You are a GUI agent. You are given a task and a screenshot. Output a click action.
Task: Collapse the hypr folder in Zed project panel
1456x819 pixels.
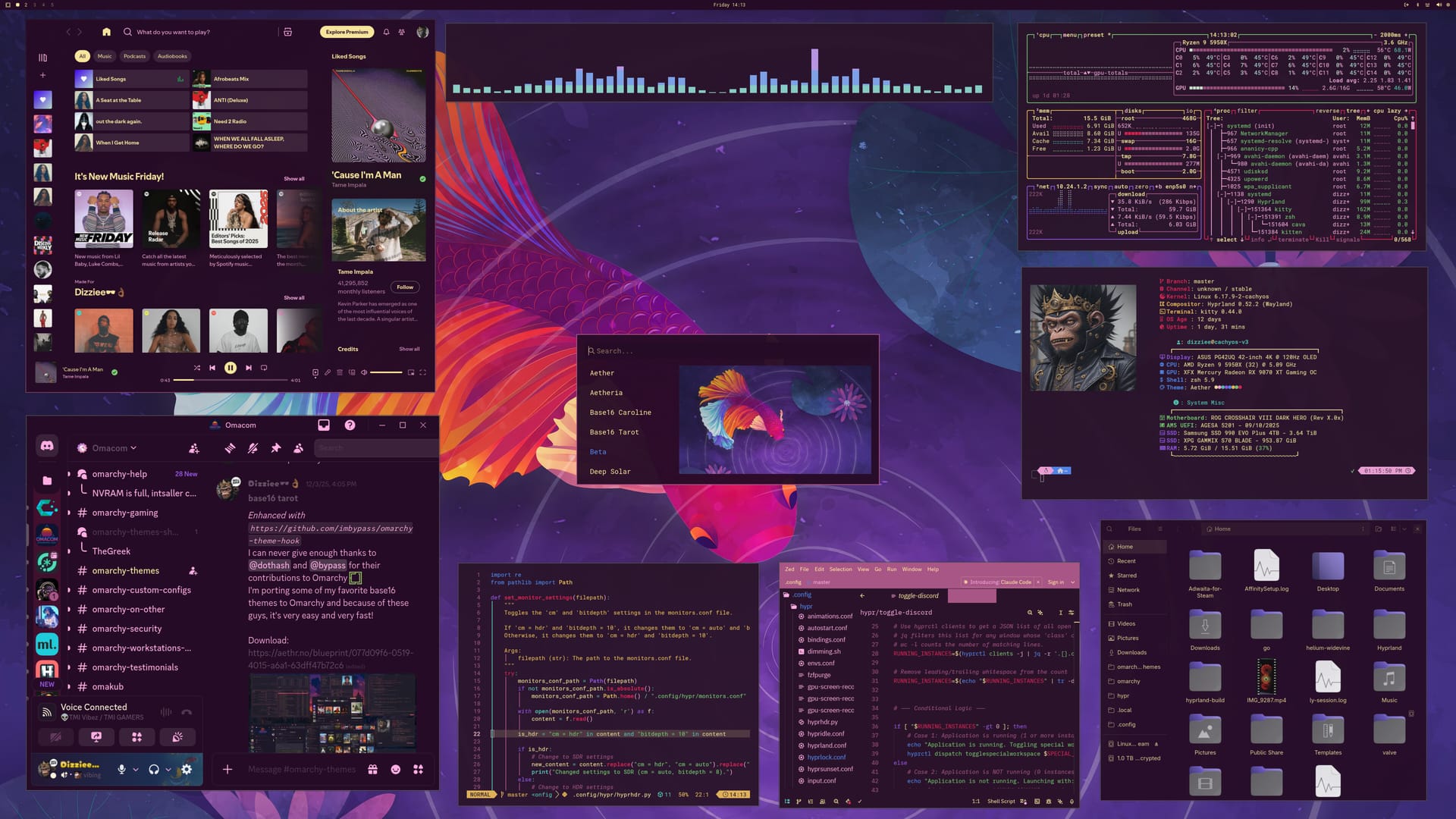pos(805,606)
